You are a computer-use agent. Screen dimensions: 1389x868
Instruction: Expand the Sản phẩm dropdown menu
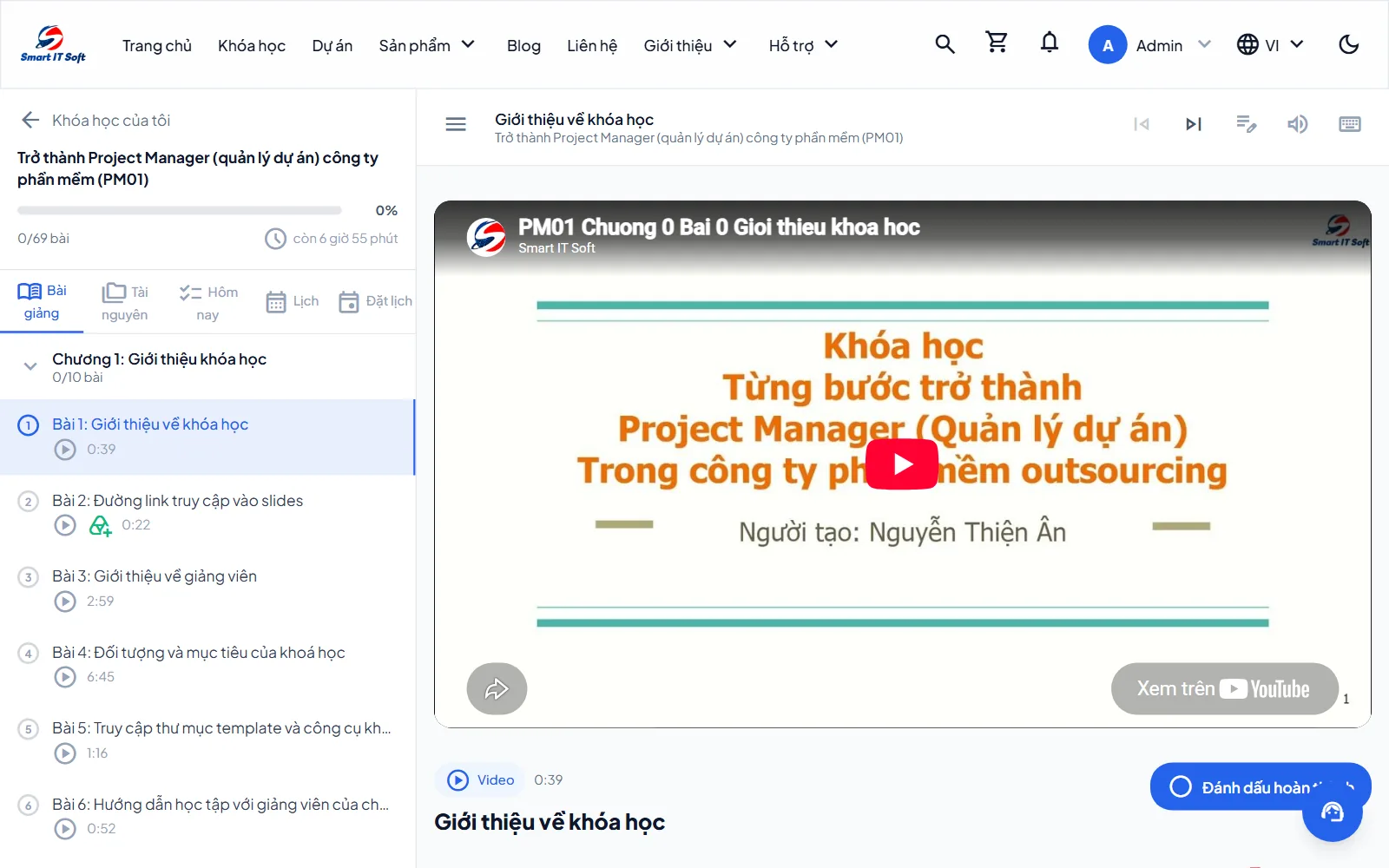click(x=427, y=45)
